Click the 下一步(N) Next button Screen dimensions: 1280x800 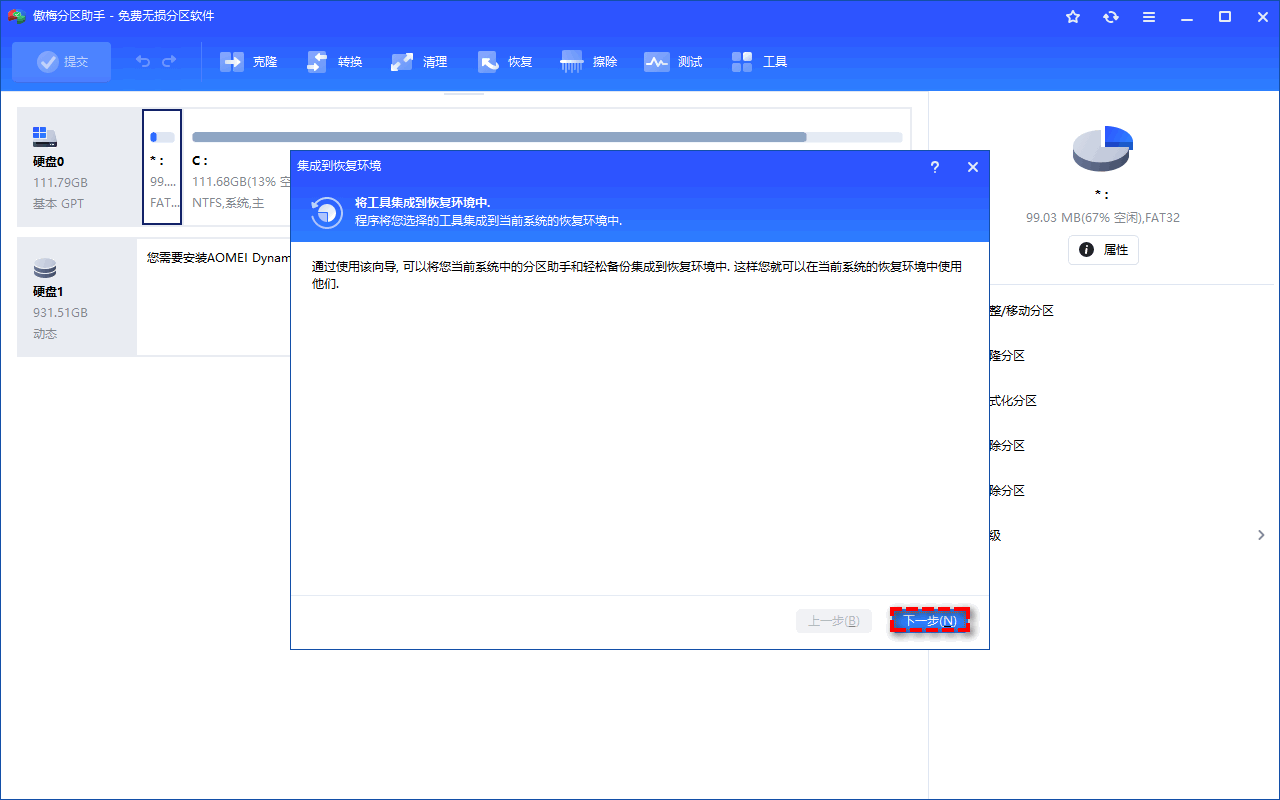click(x=929, y=620)
